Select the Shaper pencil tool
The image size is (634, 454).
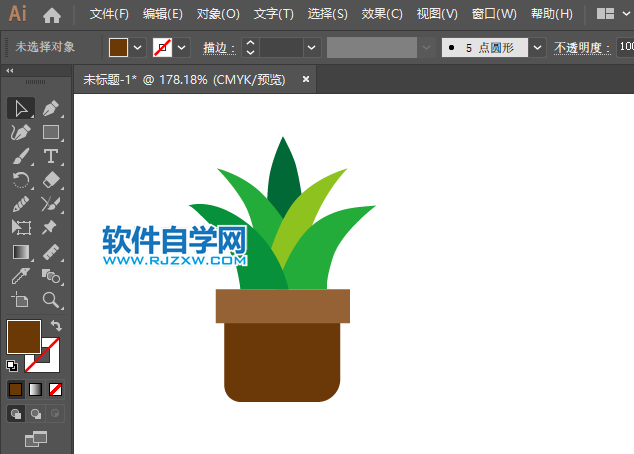pyautogui.click(x=21, y=204)
